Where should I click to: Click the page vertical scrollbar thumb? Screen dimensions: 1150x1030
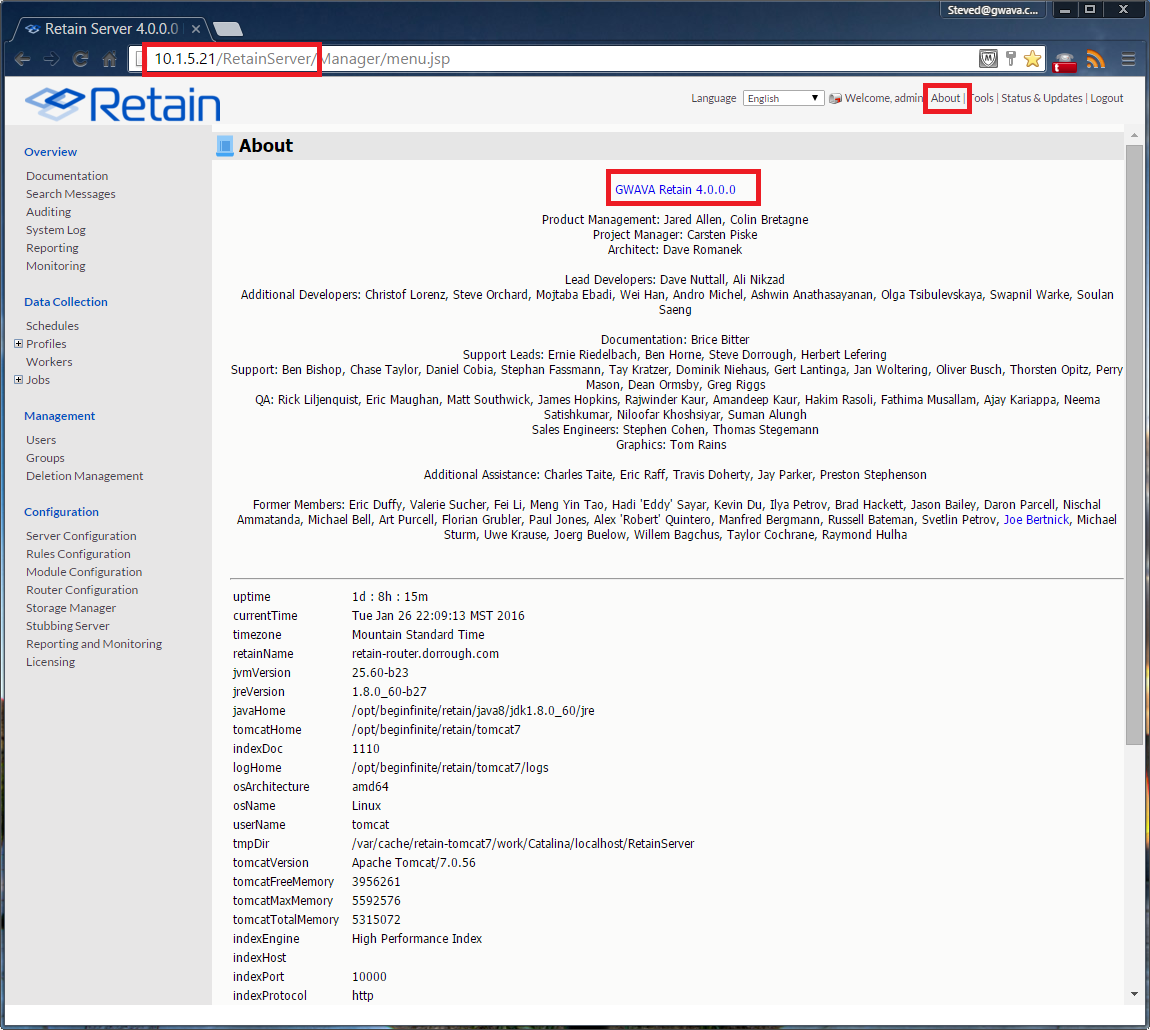[x=1134, y=444]
